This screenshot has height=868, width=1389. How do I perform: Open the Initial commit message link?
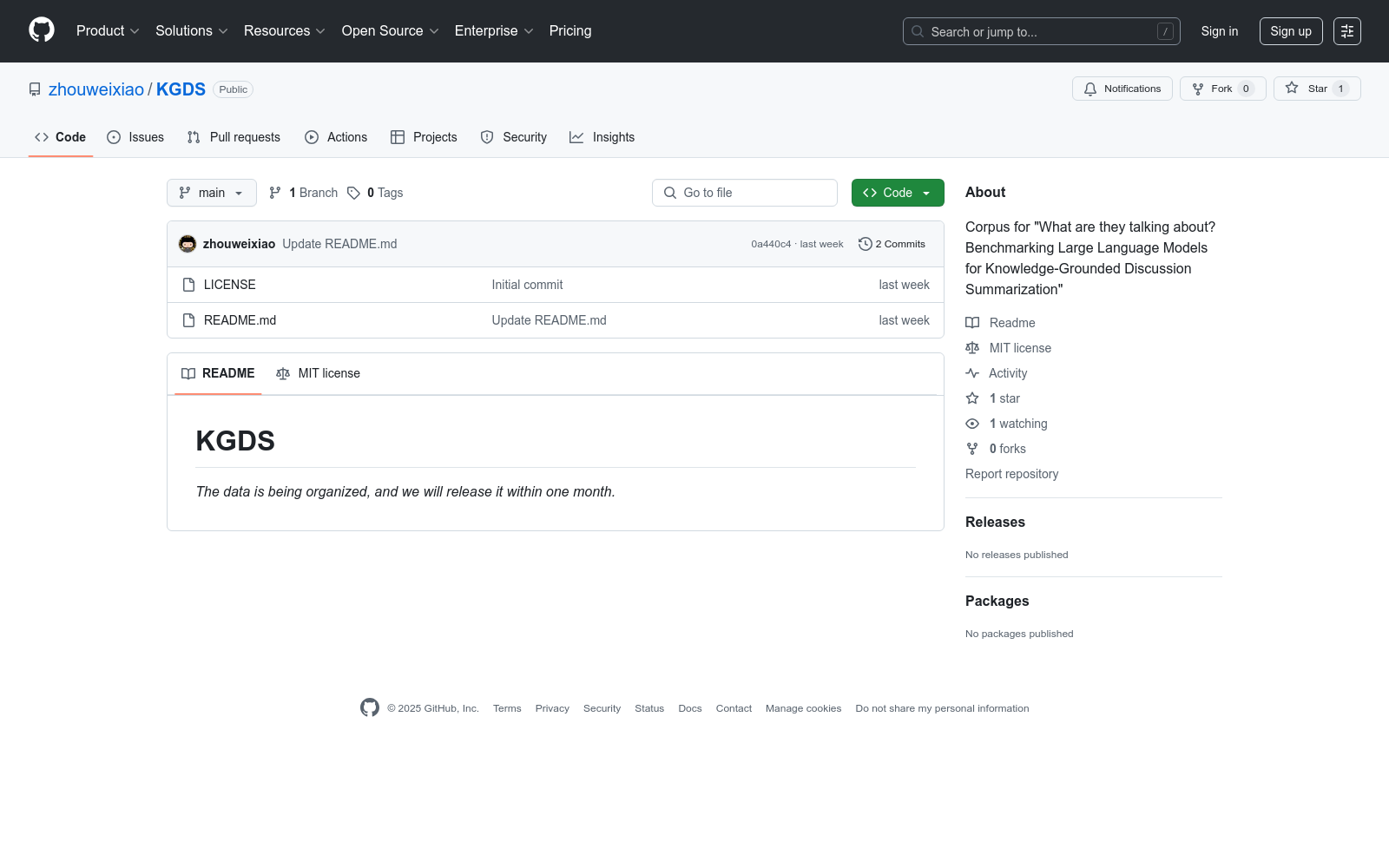point(527,285)
